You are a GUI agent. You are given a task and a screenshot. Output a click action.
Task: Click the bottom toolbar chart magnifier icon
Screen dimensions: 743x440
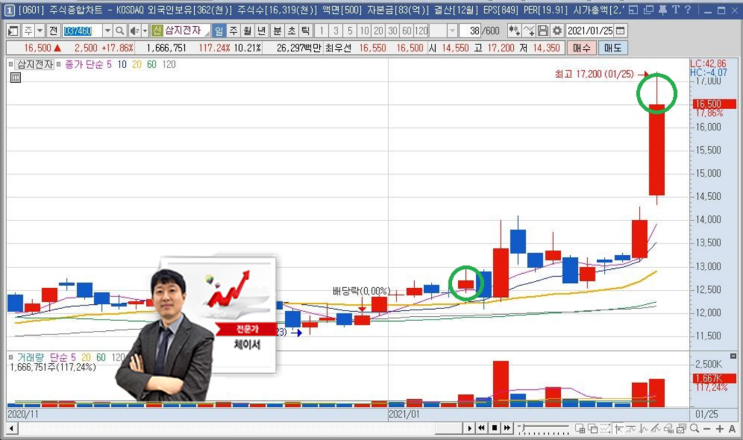pos(694,429)
